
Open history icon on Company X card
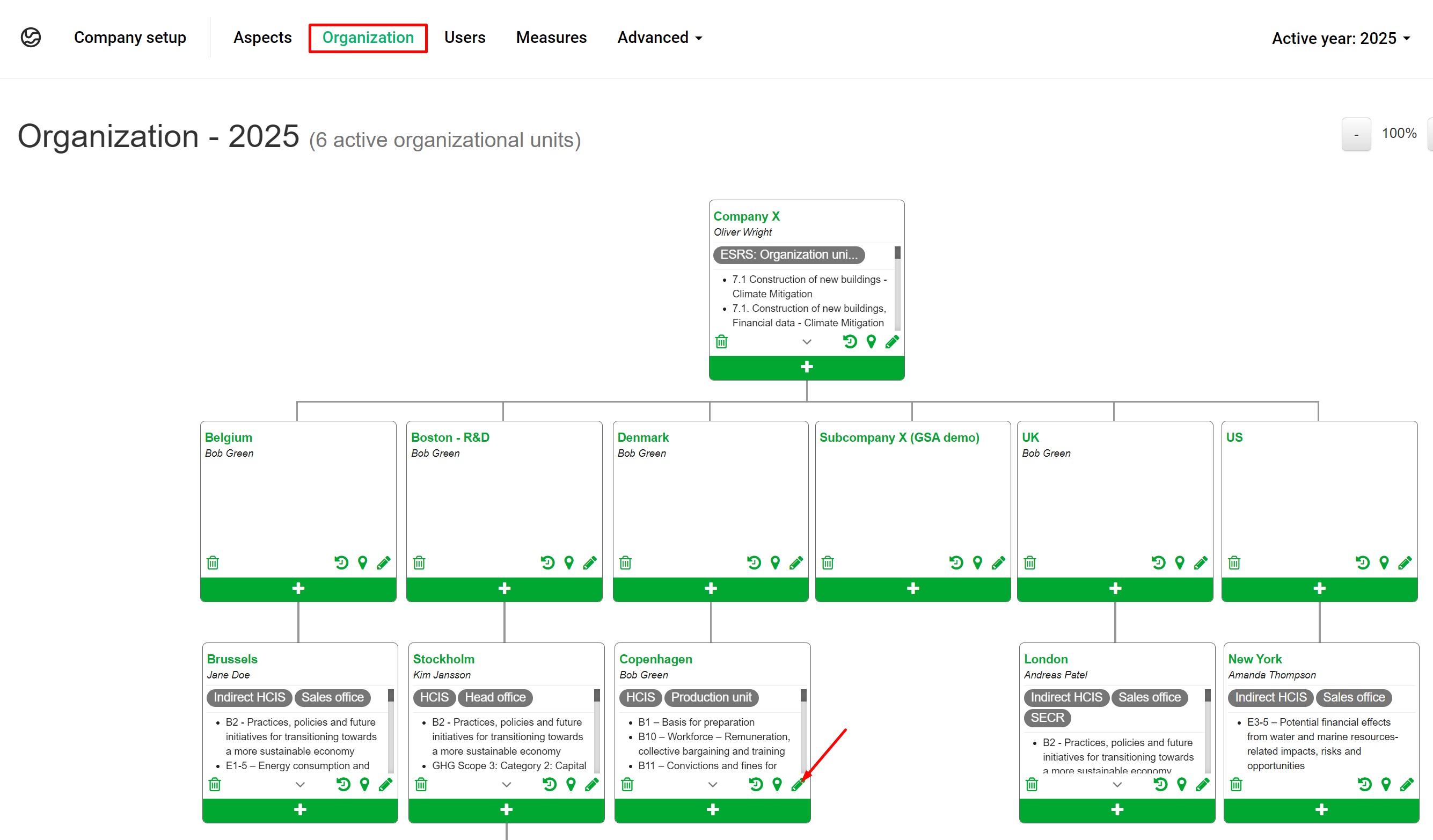850,342
